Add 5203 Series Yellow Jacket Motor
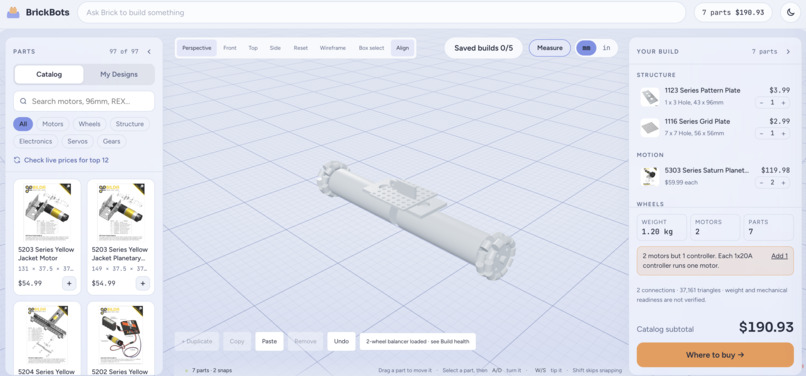This screenshot has width=806, height=376. click(x=69, y=283)
